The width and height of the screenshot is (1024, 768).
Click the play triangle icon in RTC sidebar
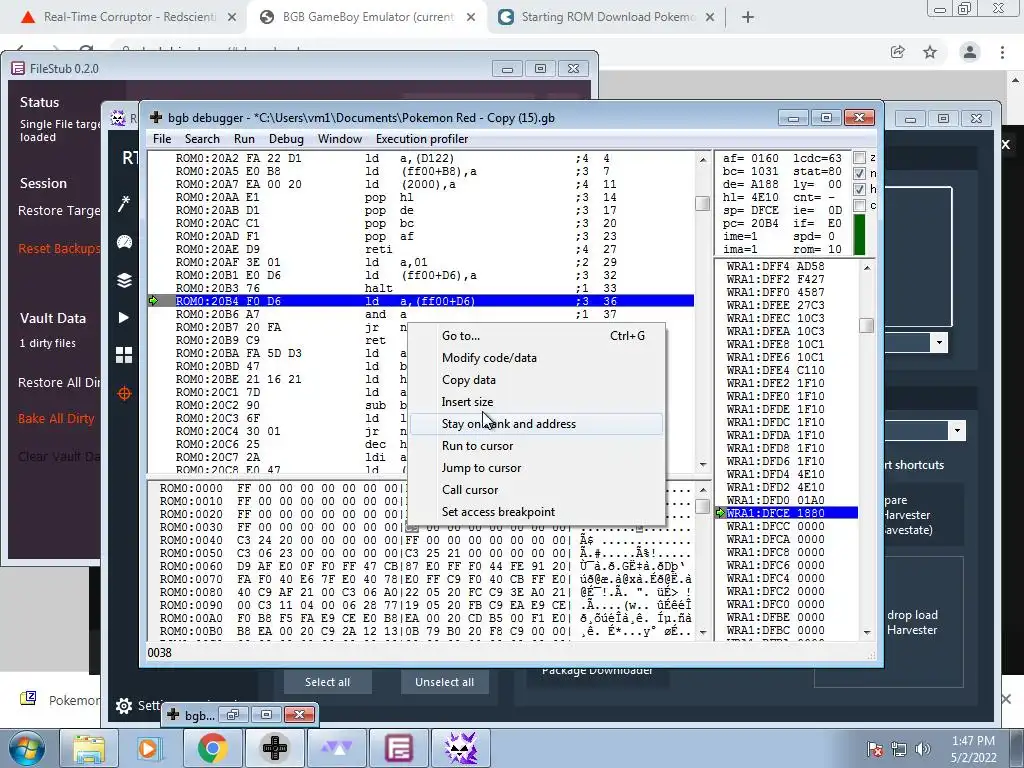coord(123,318)
